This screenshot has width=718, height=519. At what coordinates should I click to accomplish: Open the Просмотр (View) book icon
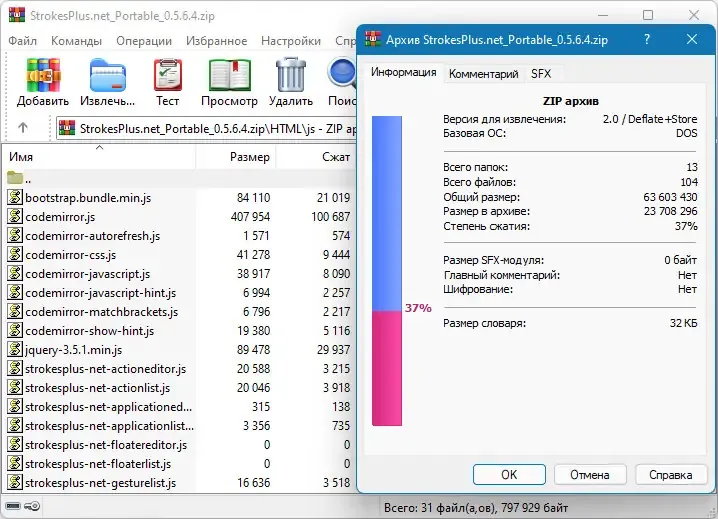click(229, 75)
